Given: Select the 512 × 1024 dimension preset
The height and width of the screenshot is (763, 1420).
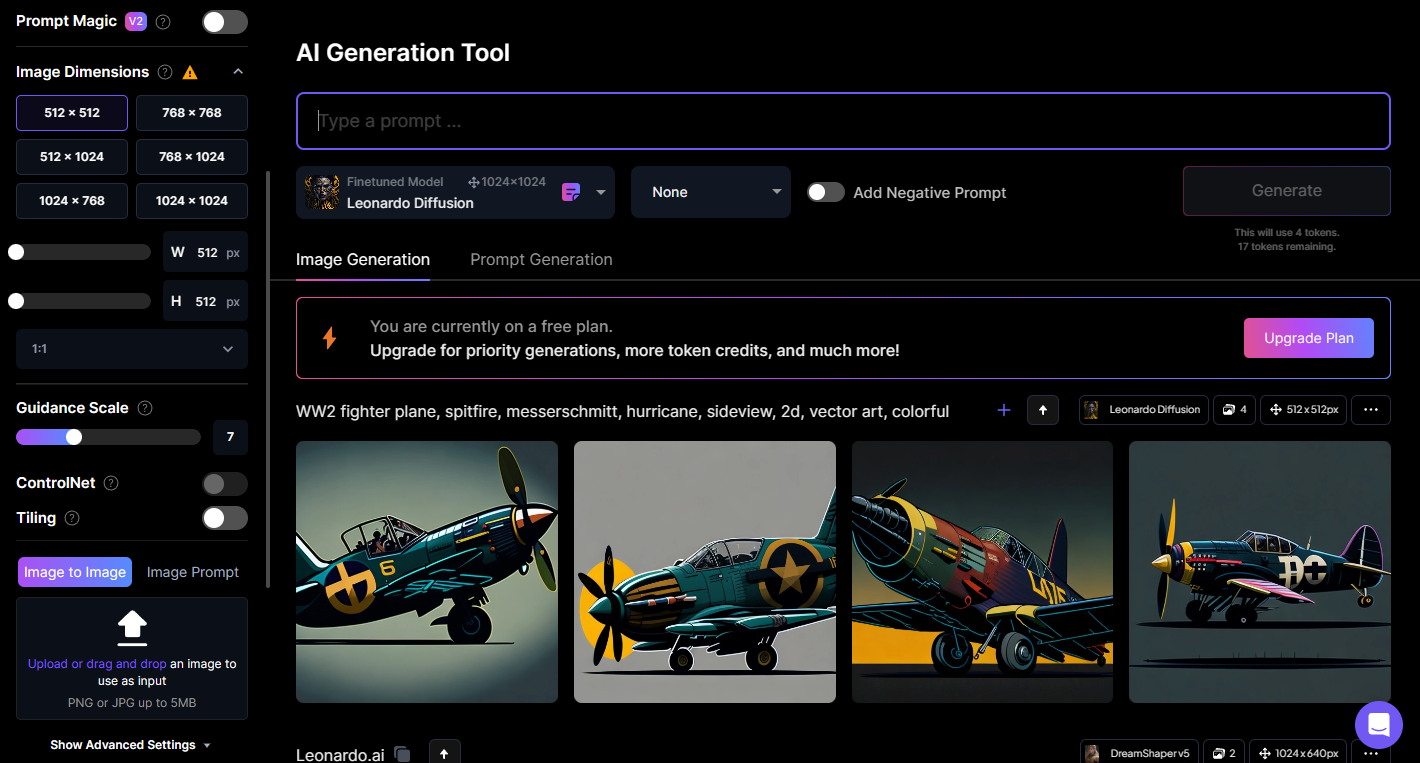Looking at the screenshot, I should [72, 157].
